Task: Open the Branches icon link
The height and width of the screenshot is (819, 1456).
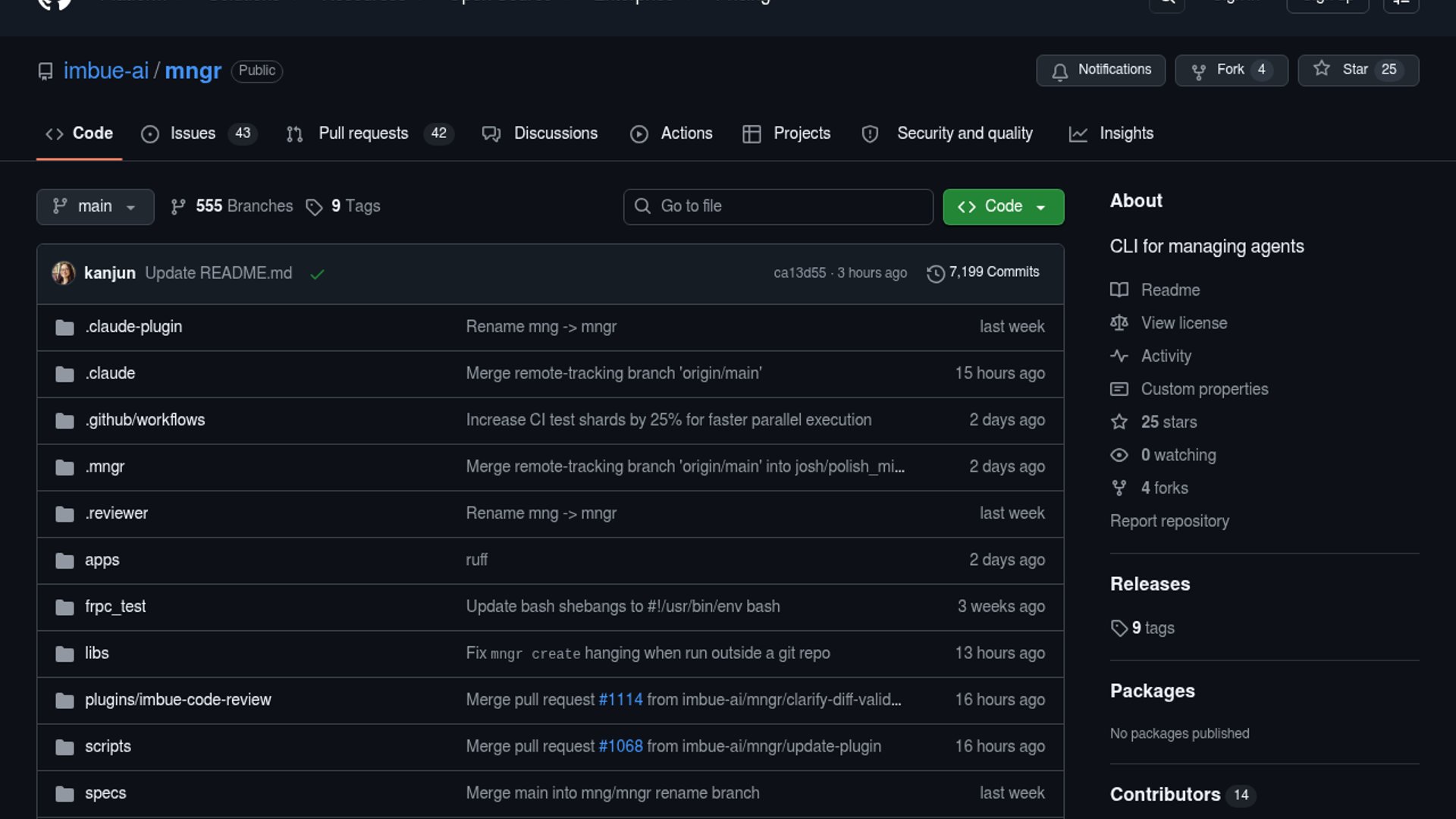Action: tap(178, 207)
